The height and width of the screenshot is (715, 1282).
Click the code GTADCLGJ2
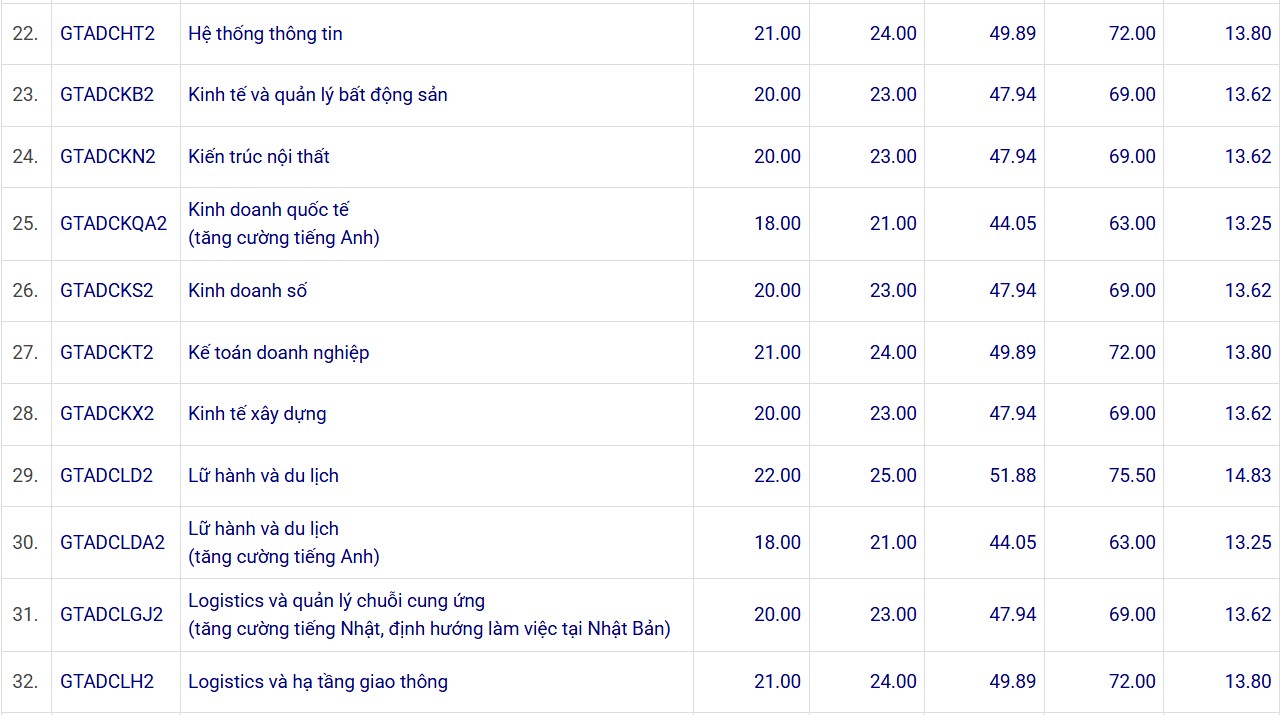pyautogui.click(x=111, y=615)
